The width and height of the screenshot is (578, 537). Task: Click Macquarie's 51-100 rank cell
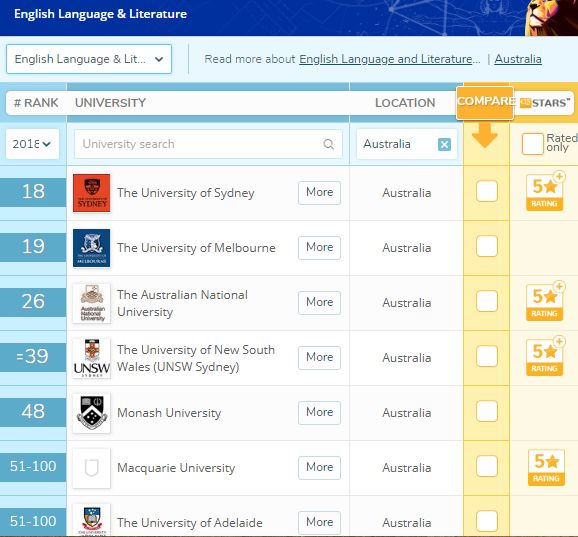tap(33, 467)
